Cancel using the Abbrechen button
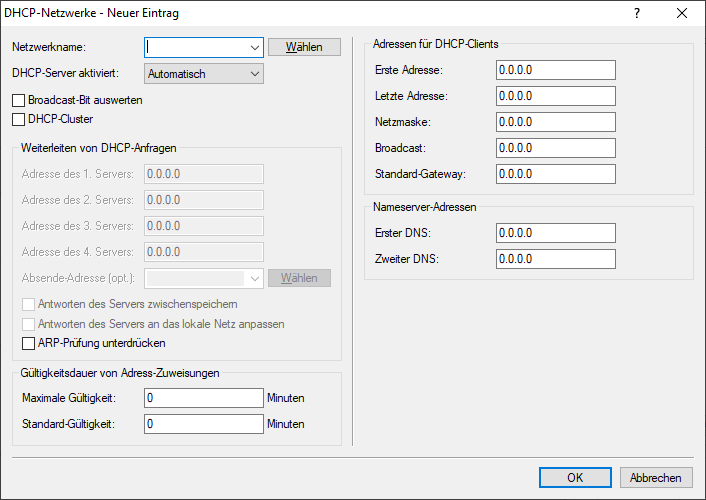This screenshot has width=706, height=500. pyautogui.click(x=656, y=478)
